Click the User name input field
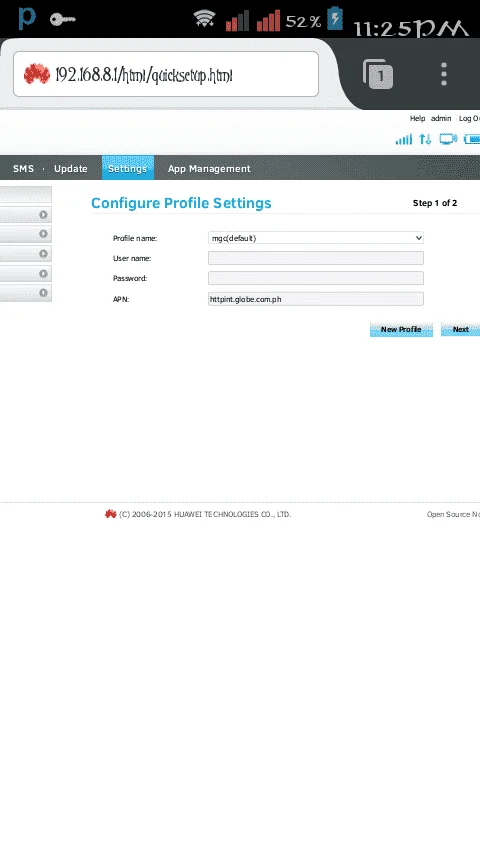This screenshot has width=480, height=854. (315, 258)
